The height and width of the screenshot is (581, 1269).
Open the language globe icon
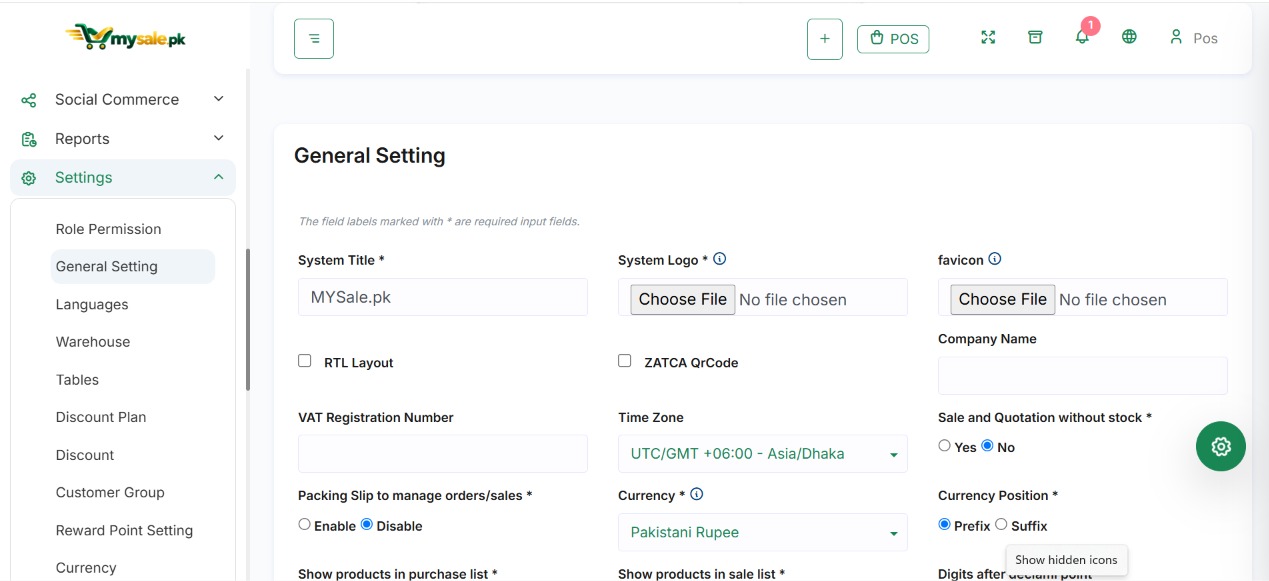1129,37
